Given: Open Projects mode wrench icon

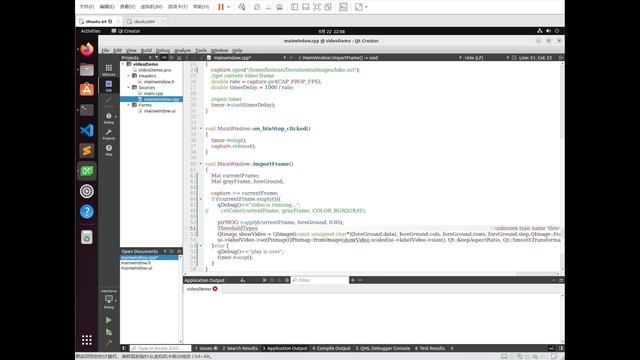Looking at the screenshot, I should (x=109, y=134).
